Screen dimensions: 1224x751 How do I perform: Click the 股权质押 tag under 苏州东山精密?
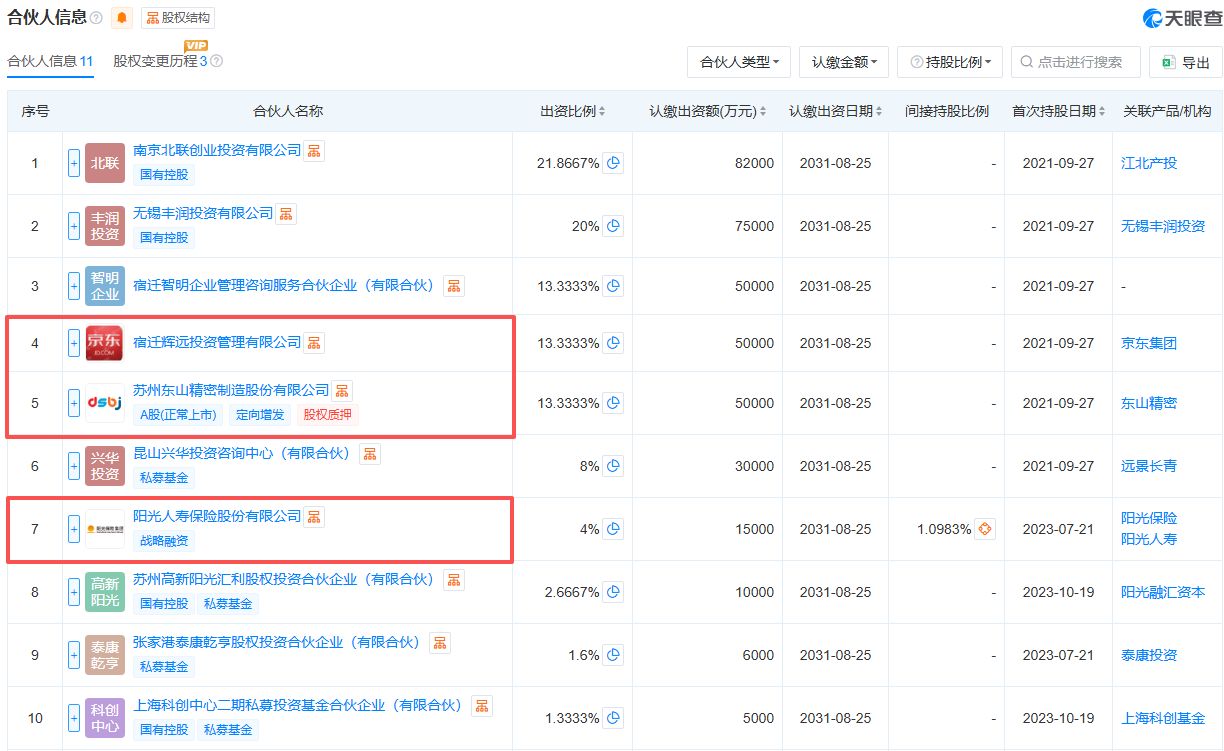tap(328, 414)
